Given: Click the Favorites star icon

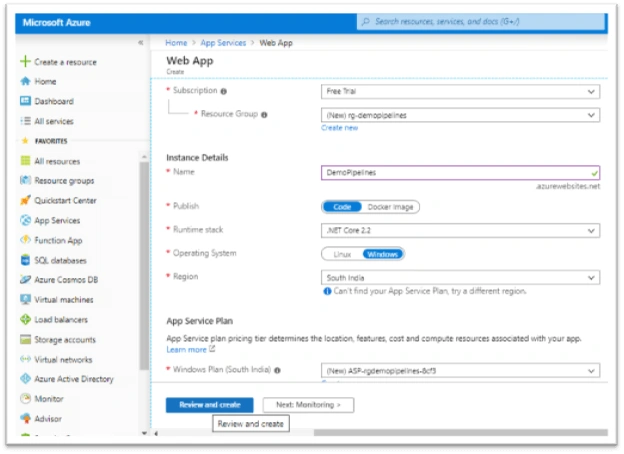Looking at the screenshot, I should pos(25,141).
